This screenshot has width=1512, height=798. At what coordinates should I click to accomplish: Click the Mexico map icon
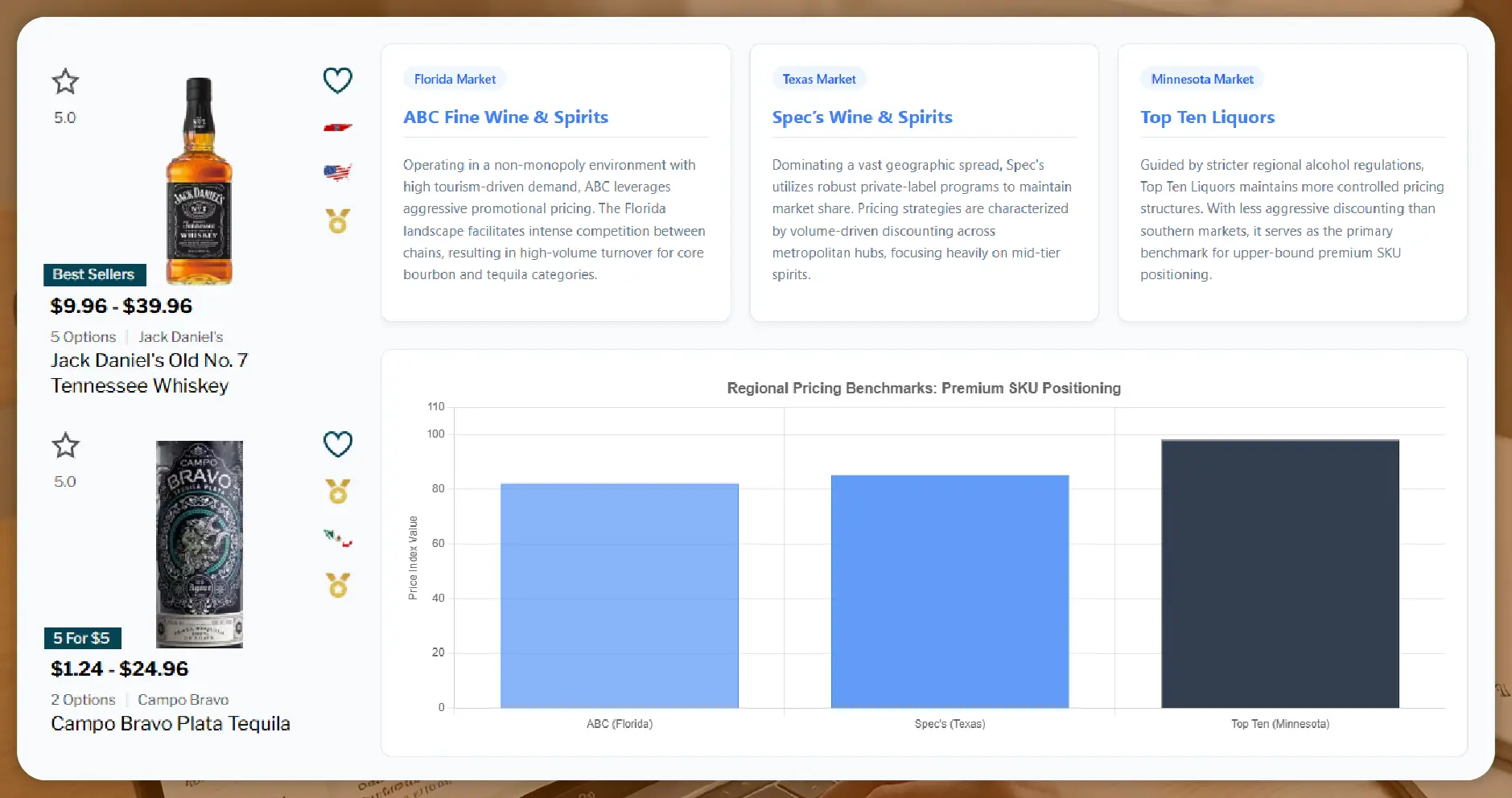tap(337, 537)
